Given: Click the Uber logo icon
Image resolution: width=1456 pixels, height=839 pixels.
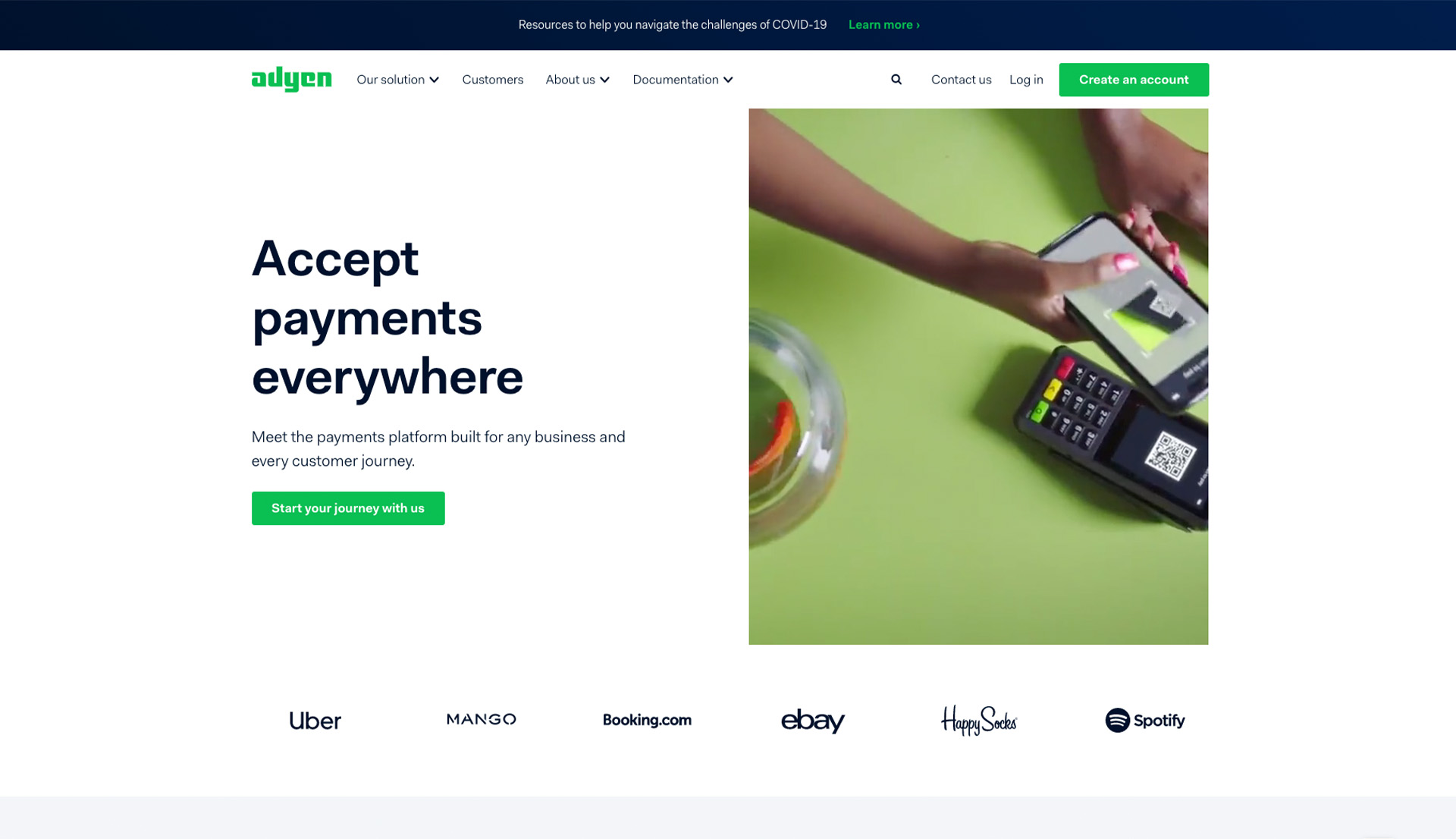Looking at the screenshot, I should pos(316,718).
